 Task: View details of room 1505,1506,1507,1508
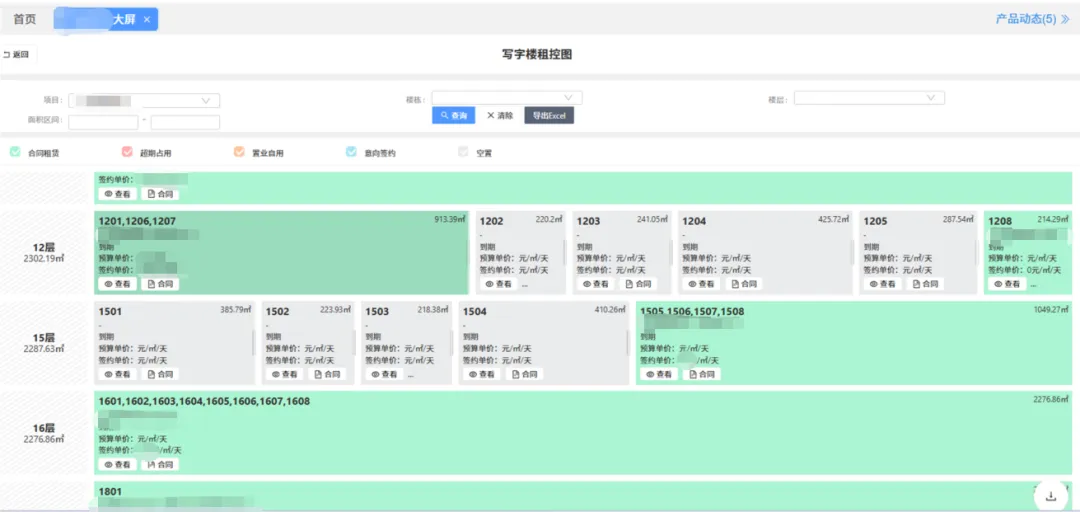659,374
